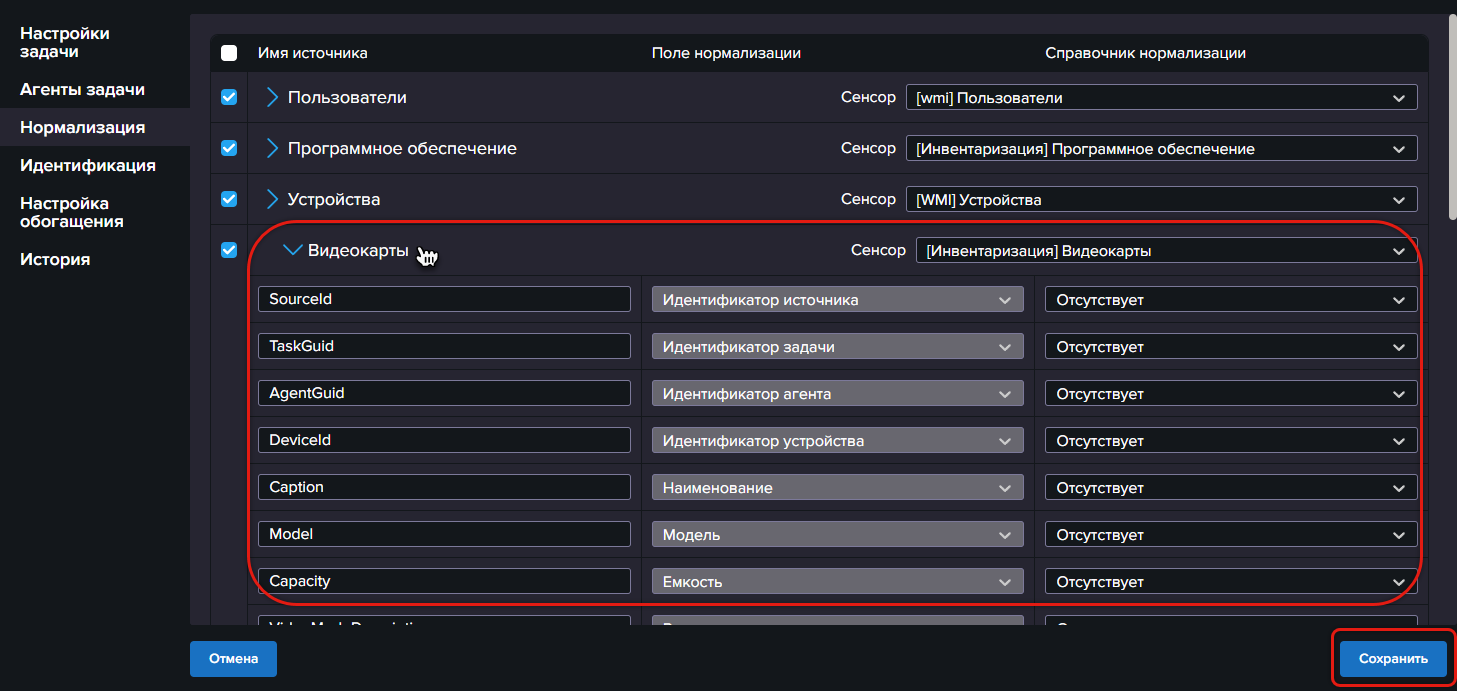Image resolution: width=1457 pixels, height=691 pixels.
Task: Open the [Инвентаризация] Видеокарты sensor dropdown
Action: (1166, 251)
